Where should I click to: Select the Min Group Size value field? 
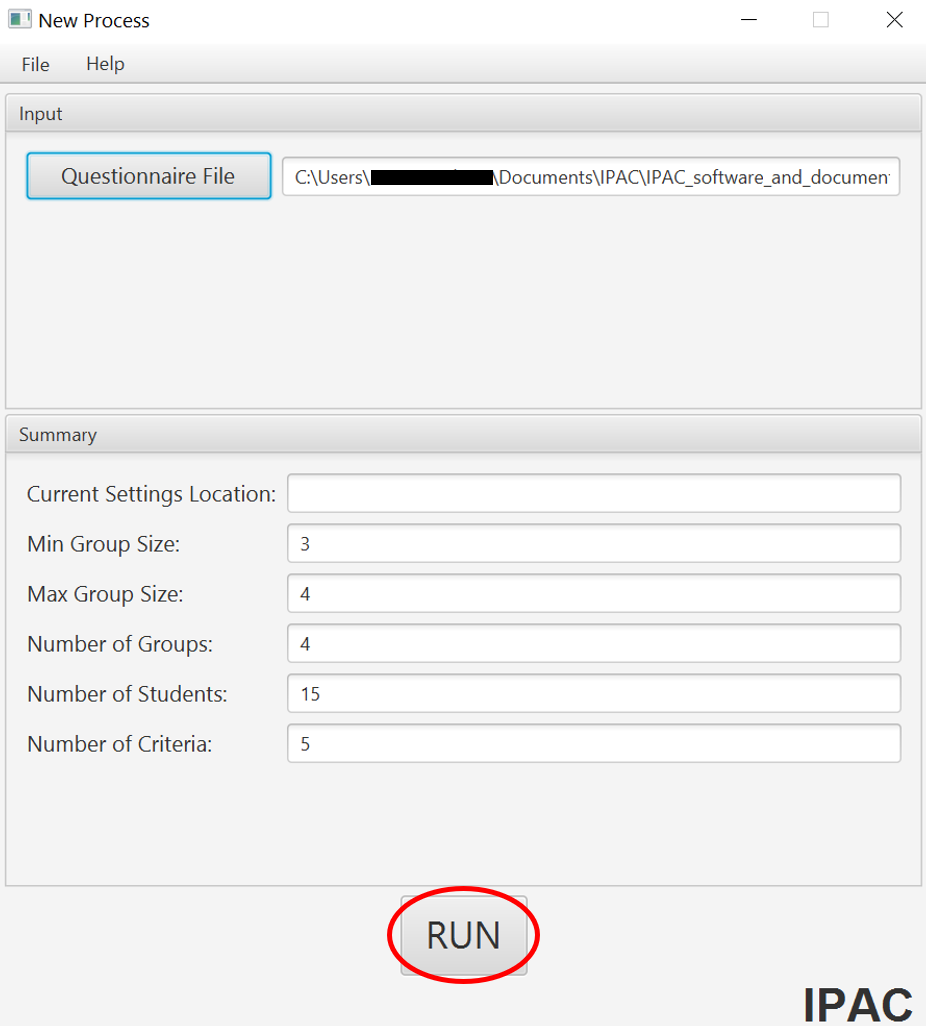click(593, 543)
